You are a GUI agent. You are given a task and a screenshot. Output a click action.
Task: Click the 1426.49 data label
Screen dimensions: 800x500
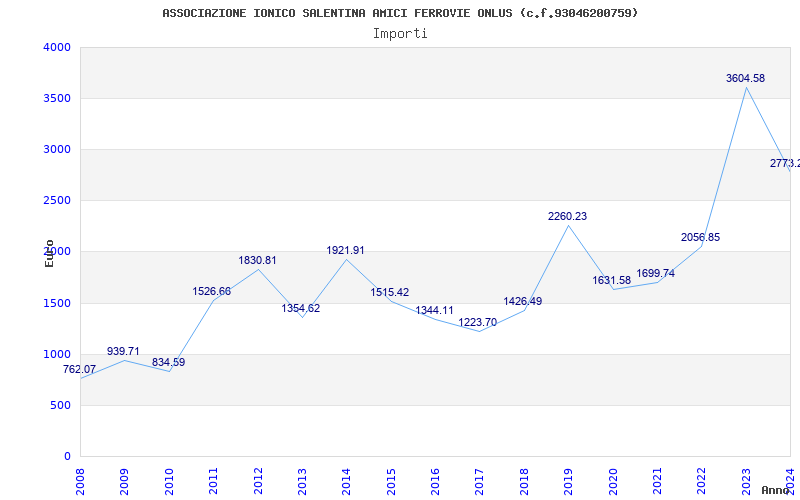pyautogui.click(x=522, y=302)
